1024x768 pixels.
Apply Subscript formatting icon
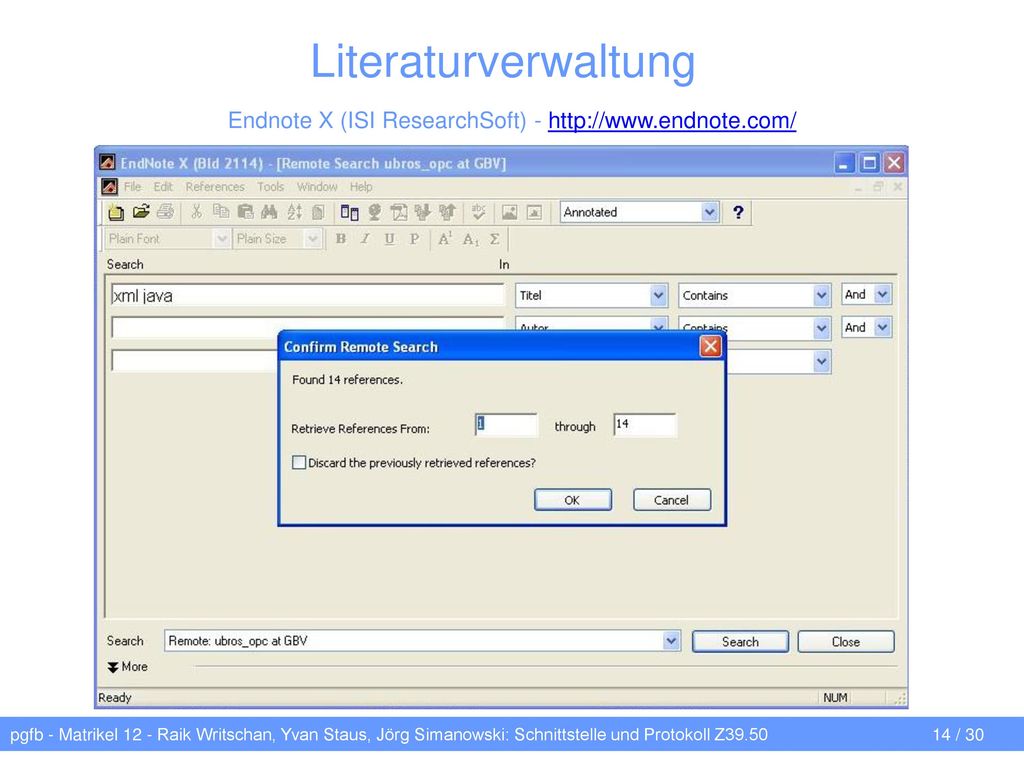pyautogui.click(x=470, y=239)
